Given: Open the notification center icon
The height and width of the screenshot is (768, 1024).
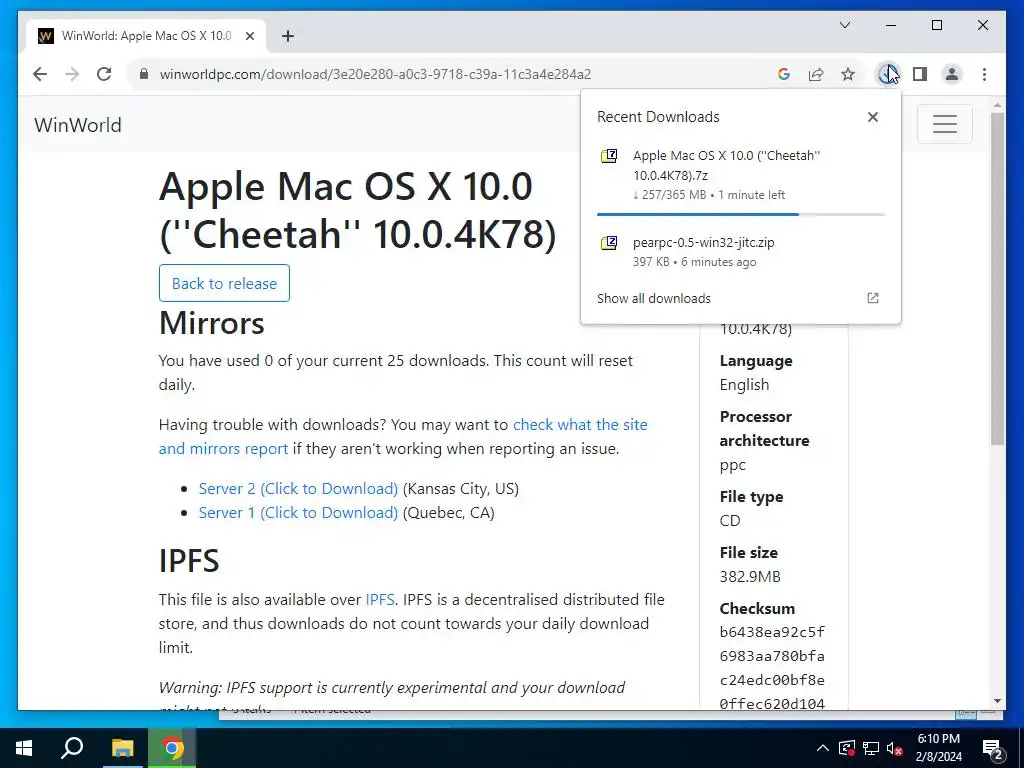Looking at the screenshot, I should coord(993,748).
